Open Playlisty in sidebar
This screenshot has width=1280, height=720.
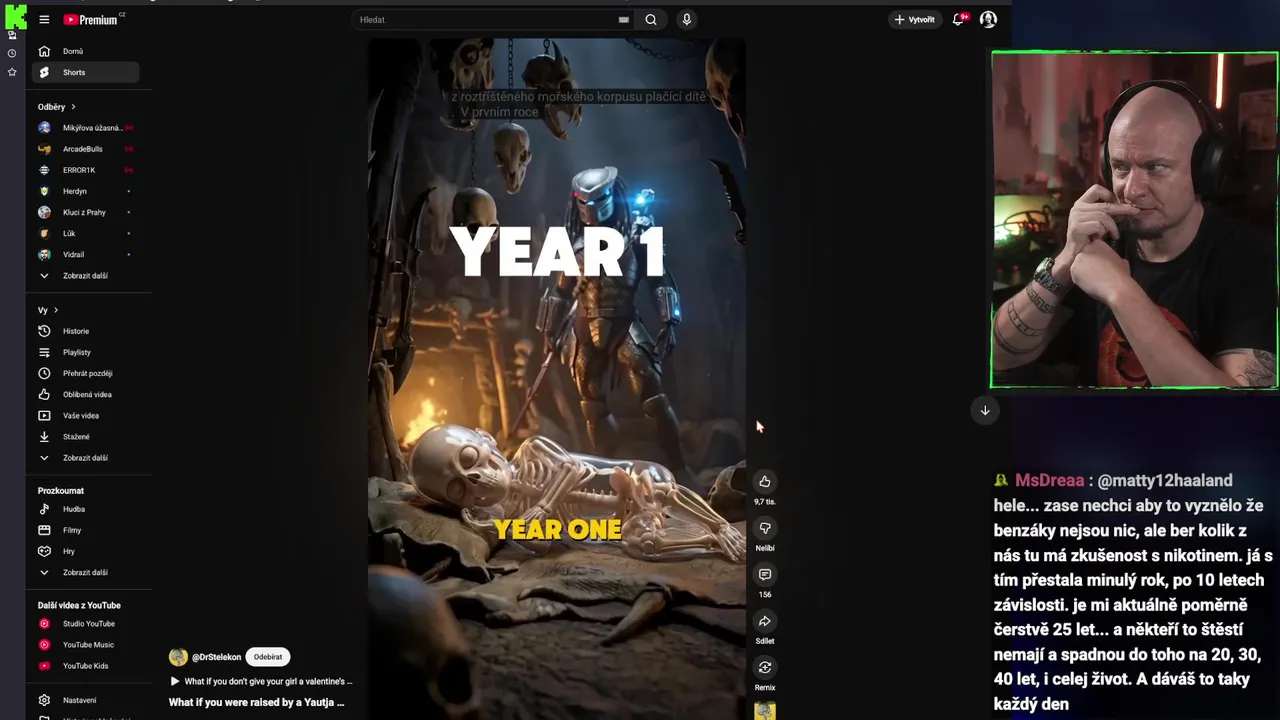click(85, 352)
